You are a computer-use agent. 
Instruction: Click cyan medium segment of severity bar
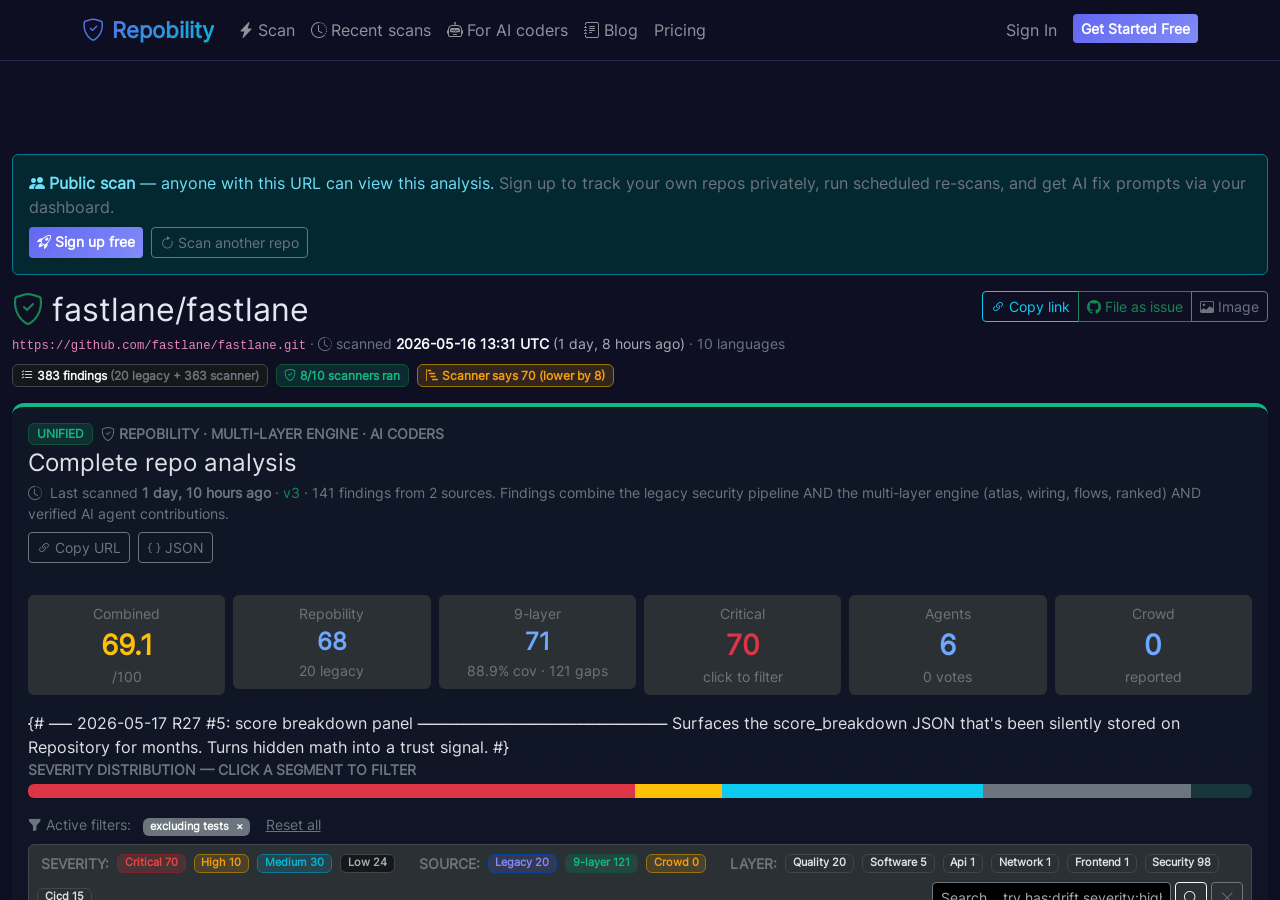852,791
